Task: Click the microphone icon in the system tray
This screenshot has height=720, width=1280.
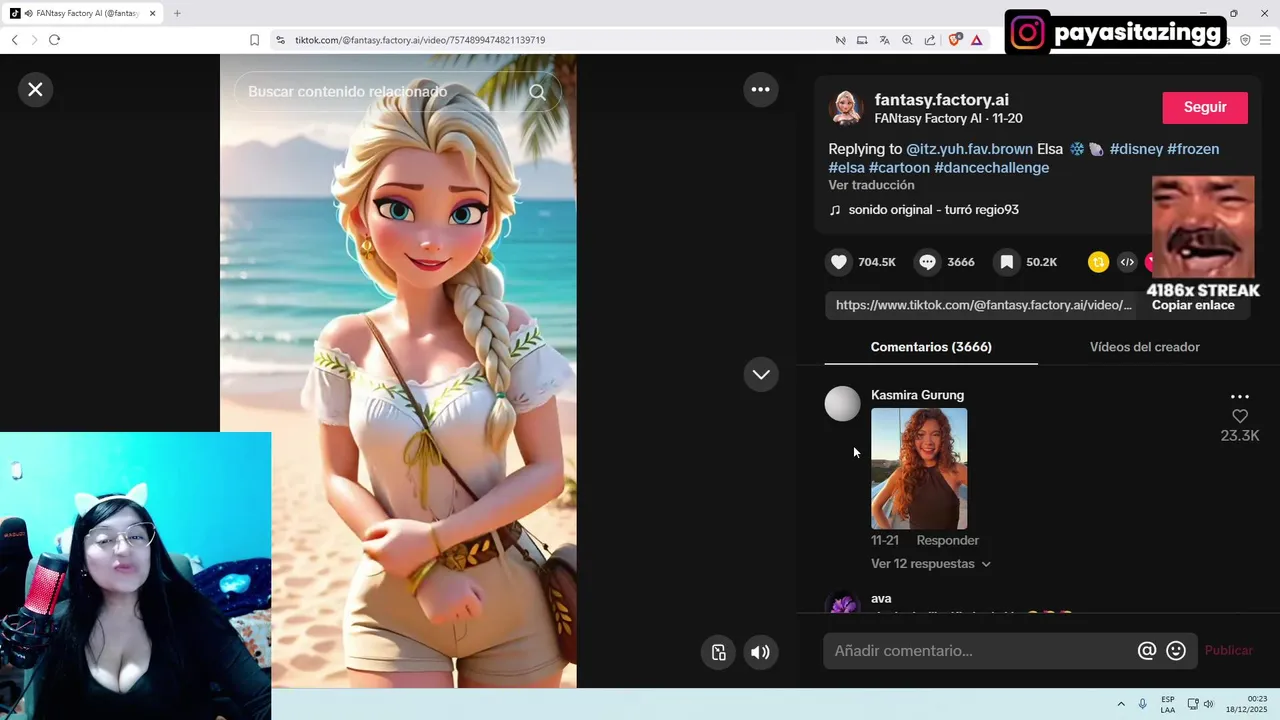Action: (1143, 704)
